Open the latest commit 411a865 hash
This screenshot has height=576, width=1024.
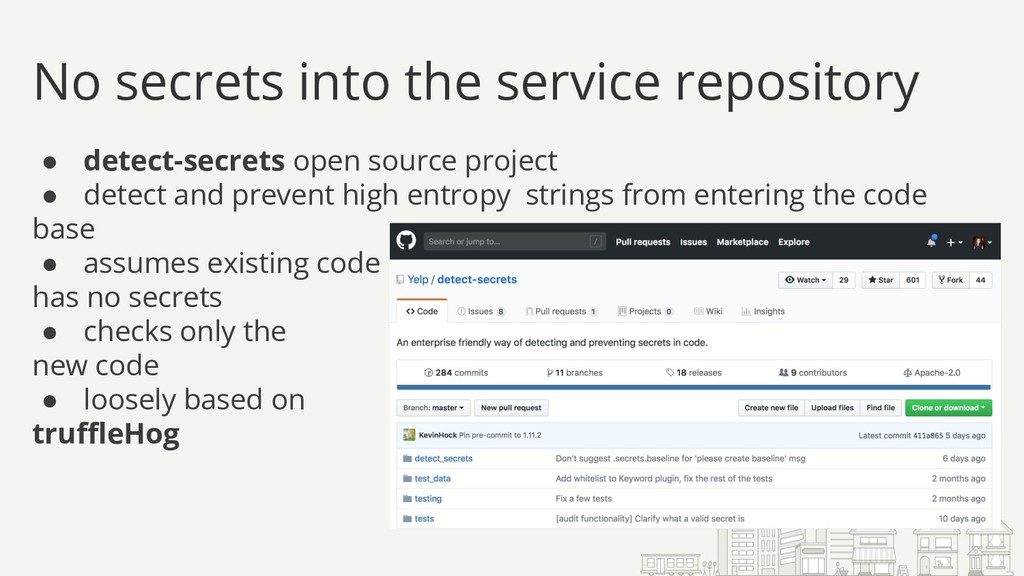click(x=927, y=436)
